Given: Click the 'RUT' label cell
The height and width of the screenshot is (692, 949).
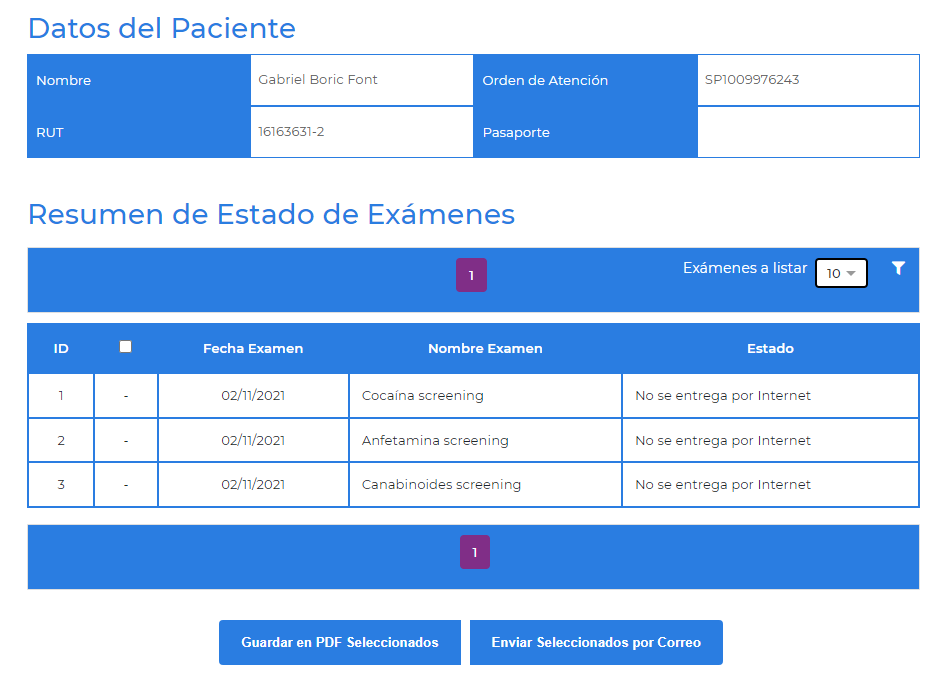Looking at the screenshot, I should pos(139,132).
